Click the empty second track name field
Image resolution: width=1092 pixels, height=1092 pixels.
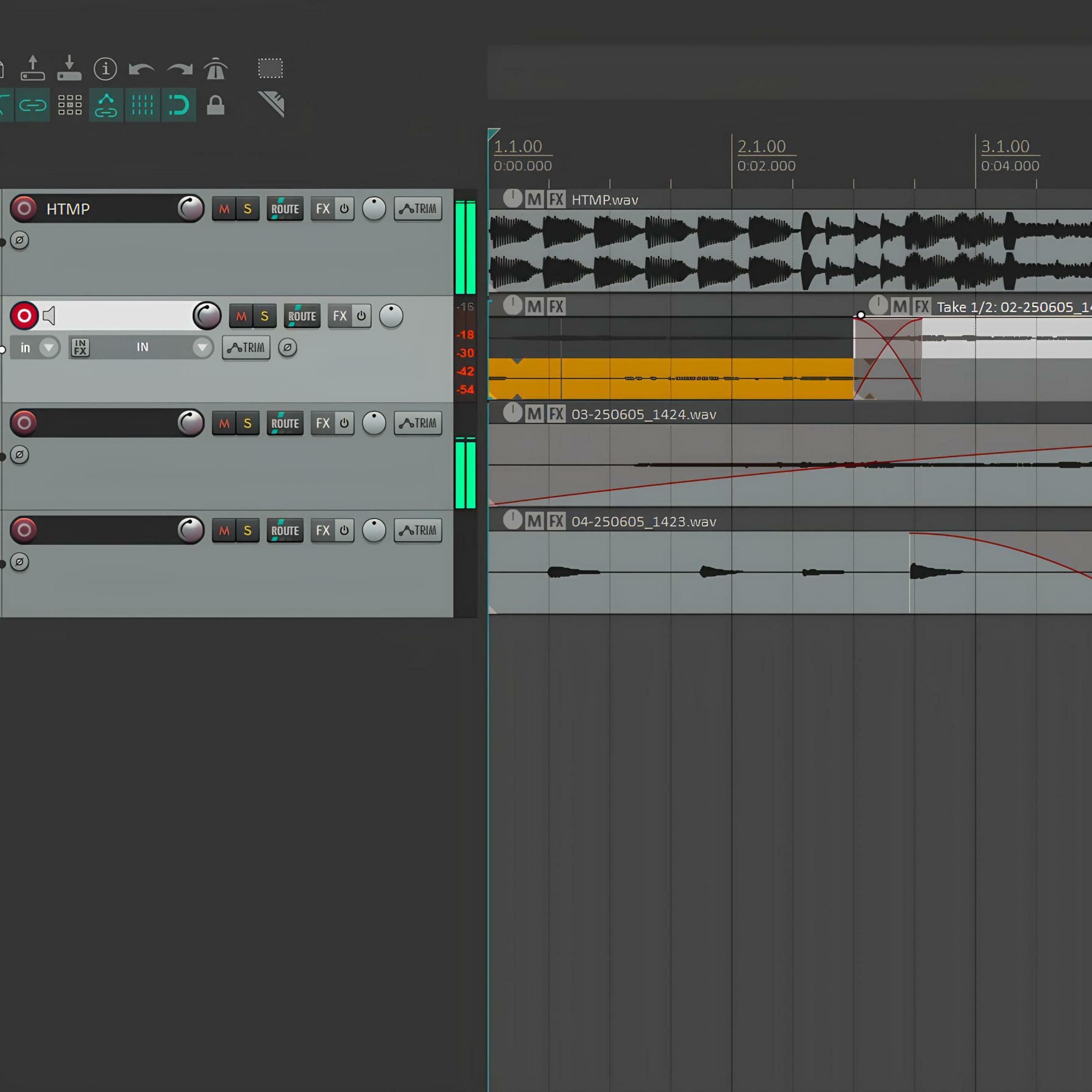tap(124, 316)
